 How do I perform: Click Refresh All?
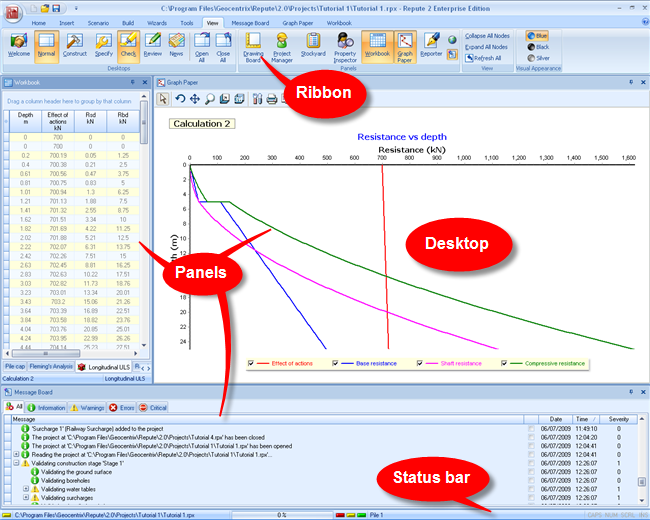tap(483, 58)
